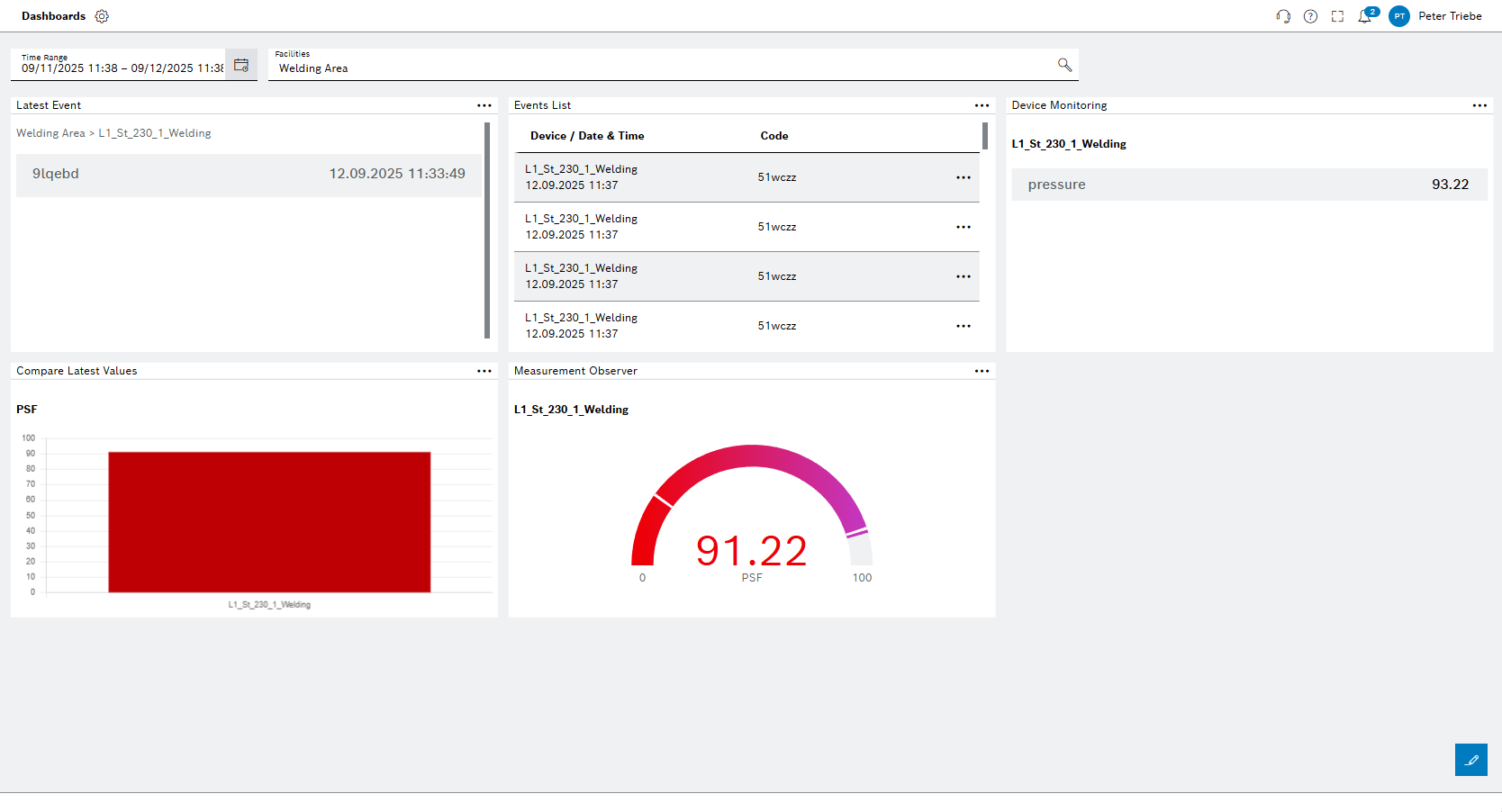Open the Latest Event widget options menu
1502x812 pixels.
(484, 105)
